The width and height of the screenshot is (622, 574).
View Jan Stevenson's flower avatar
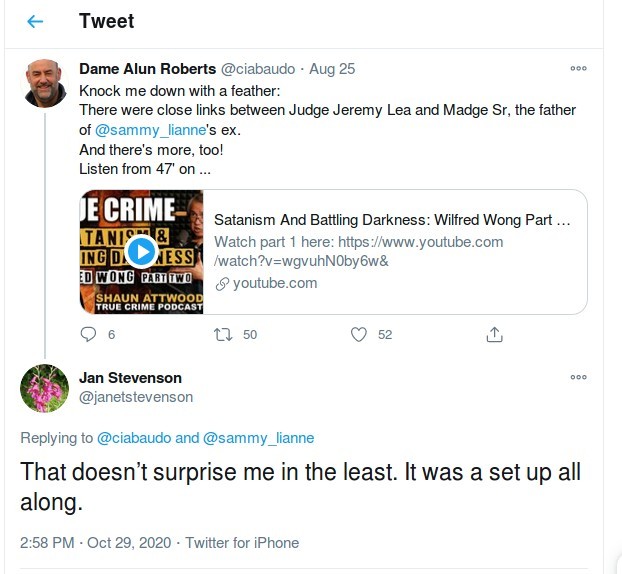(x=44, y=388)
